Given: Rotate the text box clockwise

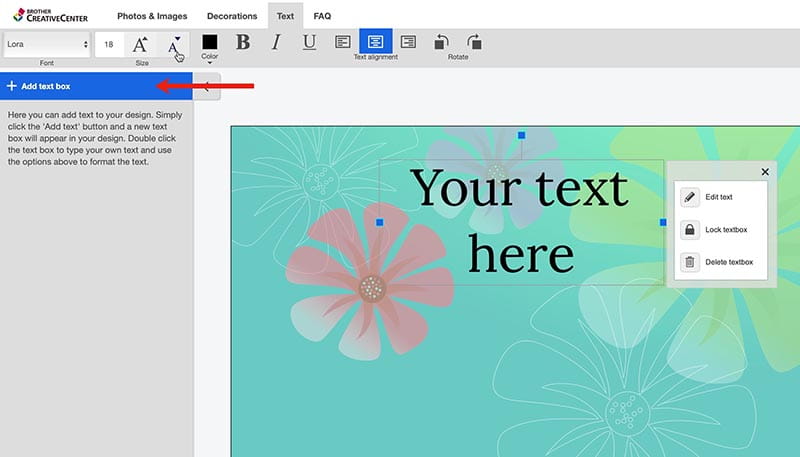Looking at the screenshot, I should pyautogui.click(x=474, y=42).
